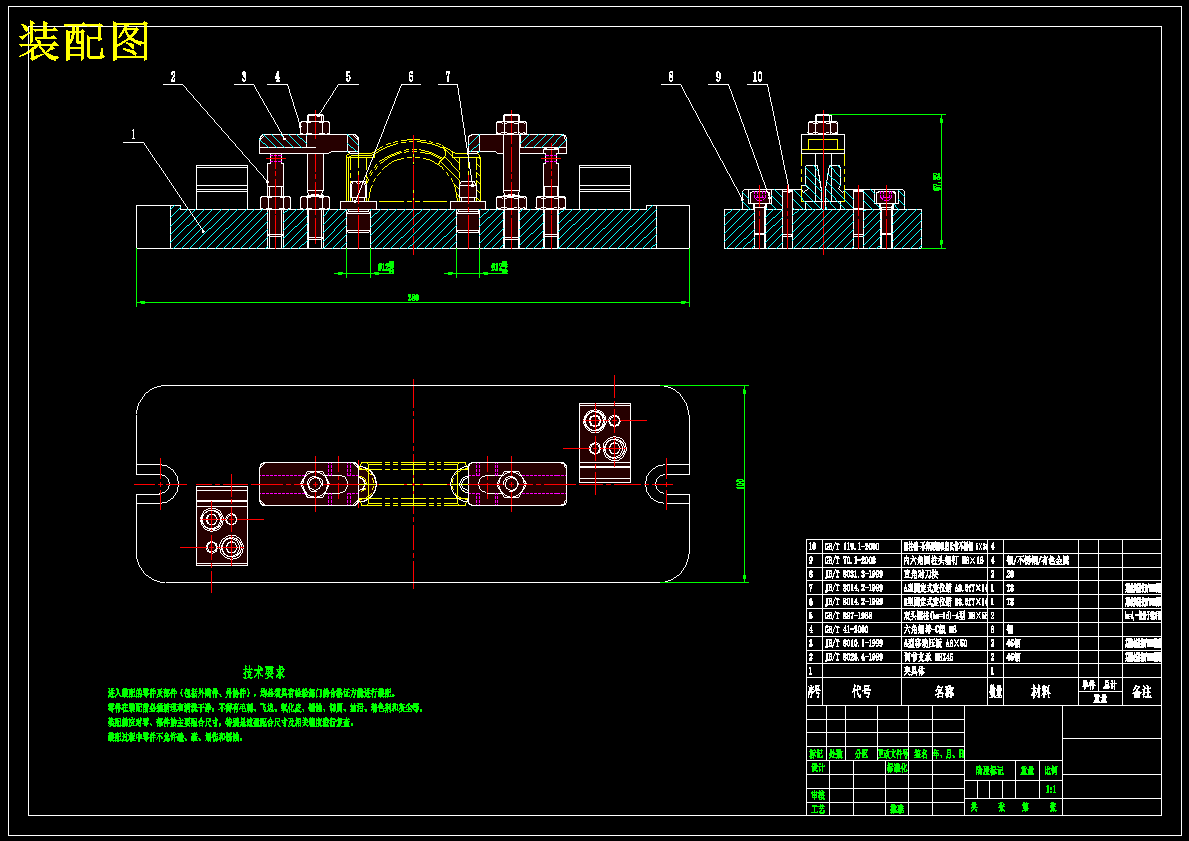Click the 夹具体 part name cell
1189x841 pixels.
click(x=915, y=671)
